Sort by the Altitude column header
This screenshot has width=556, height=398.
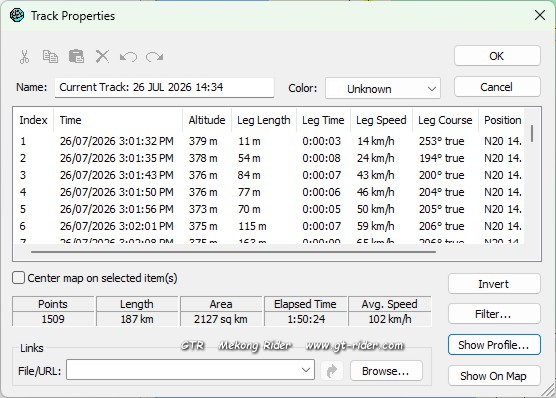[207, 120]
